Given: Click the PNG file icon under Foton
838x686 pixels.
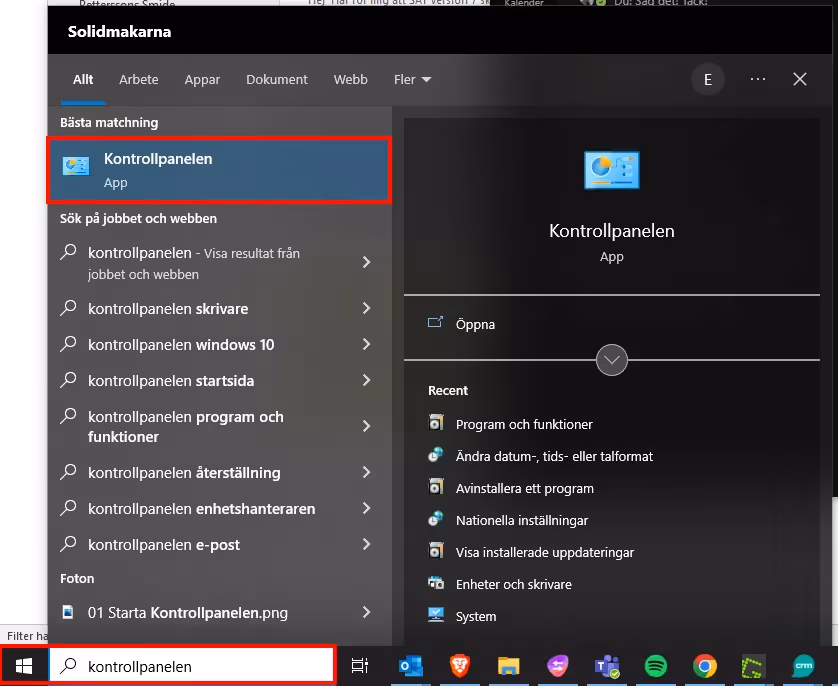Looking at the screenshot, I should (x=68, y=612).
